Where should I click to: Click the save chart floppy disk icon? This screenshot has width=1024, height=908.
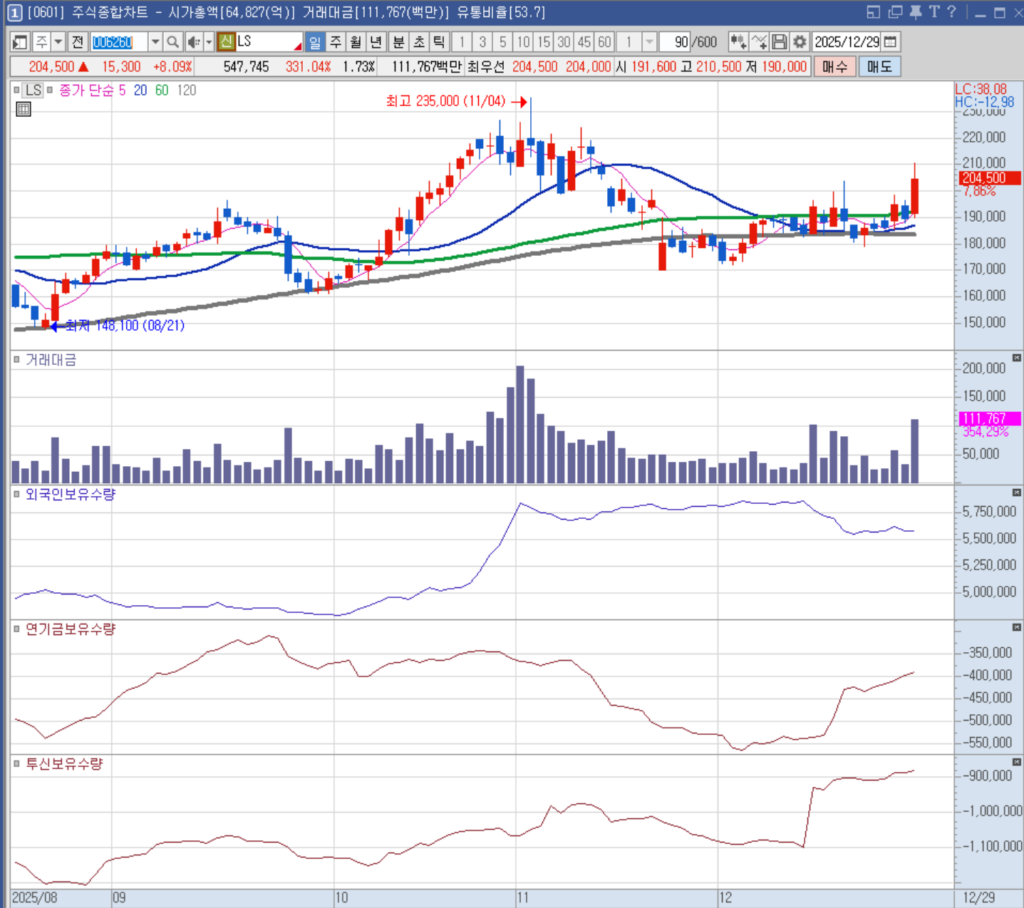tap(779, 42)
